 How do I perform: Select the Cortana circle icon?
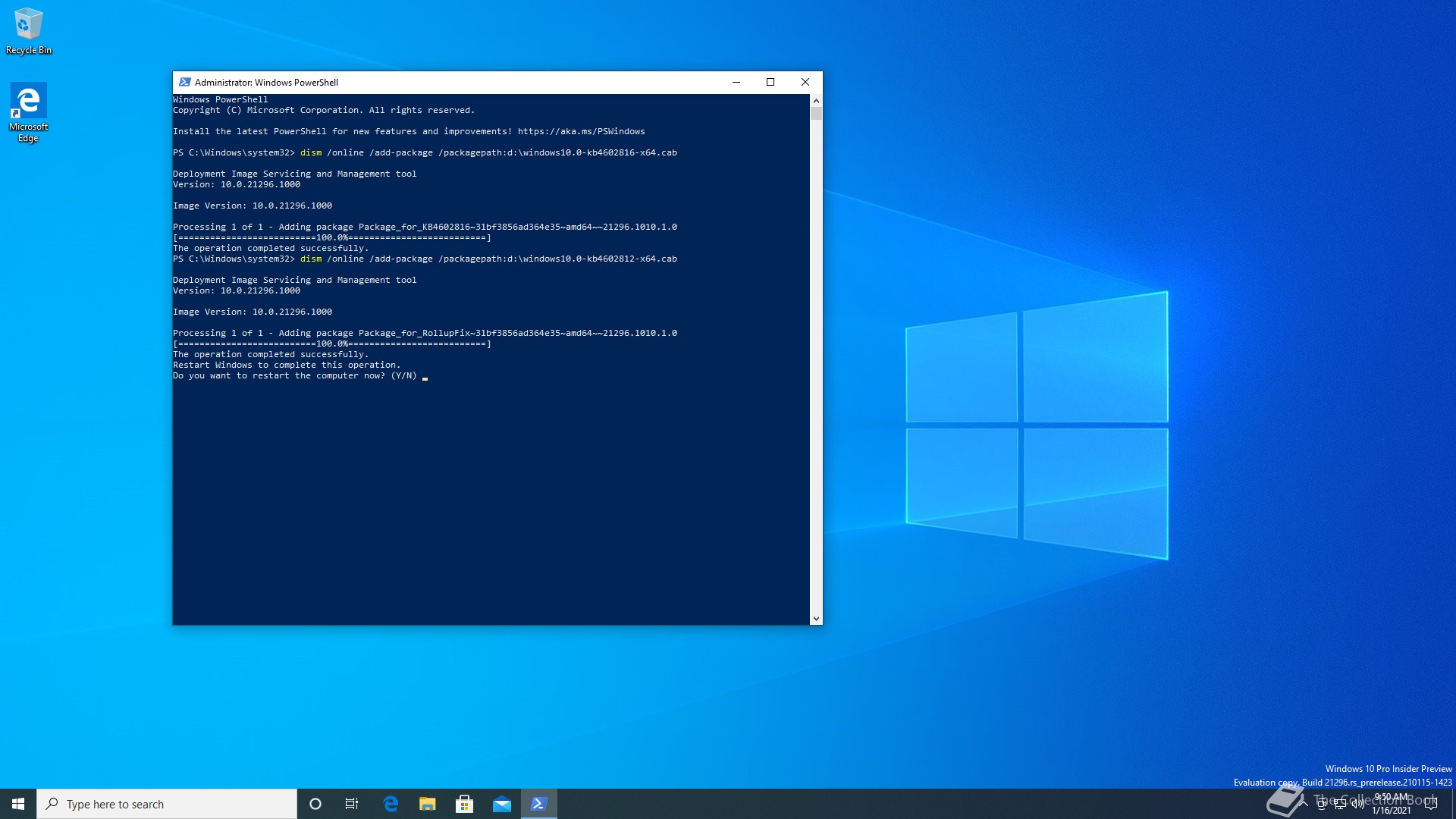pos(315,804)
